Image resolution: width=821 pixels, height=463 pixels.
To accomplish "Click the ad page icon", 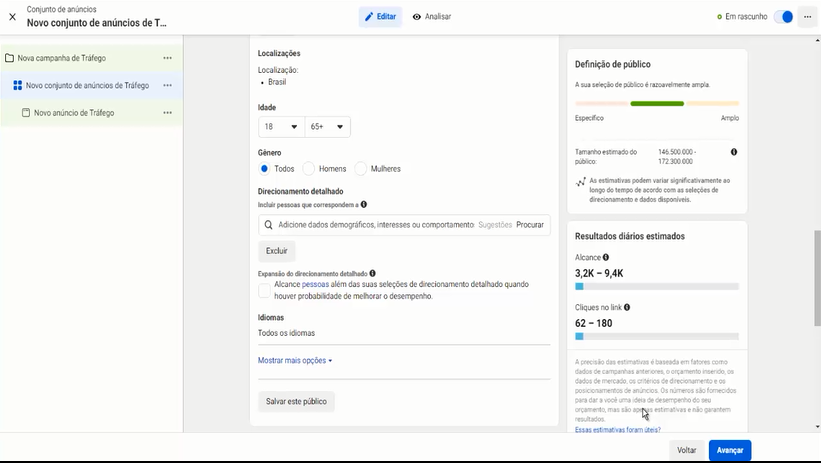I will coord(26,113).
